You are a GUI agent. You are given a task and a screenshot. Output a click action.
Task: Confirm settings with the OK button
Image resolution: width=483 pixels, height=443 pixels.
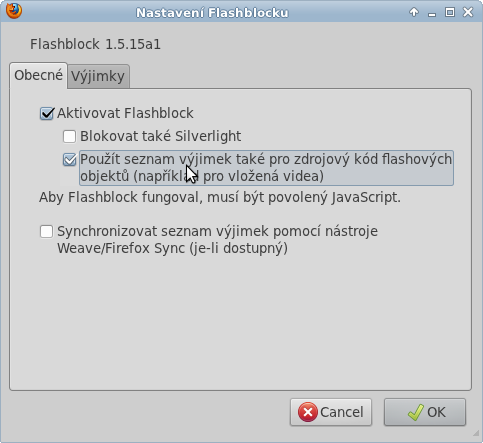tap(425, 412)
